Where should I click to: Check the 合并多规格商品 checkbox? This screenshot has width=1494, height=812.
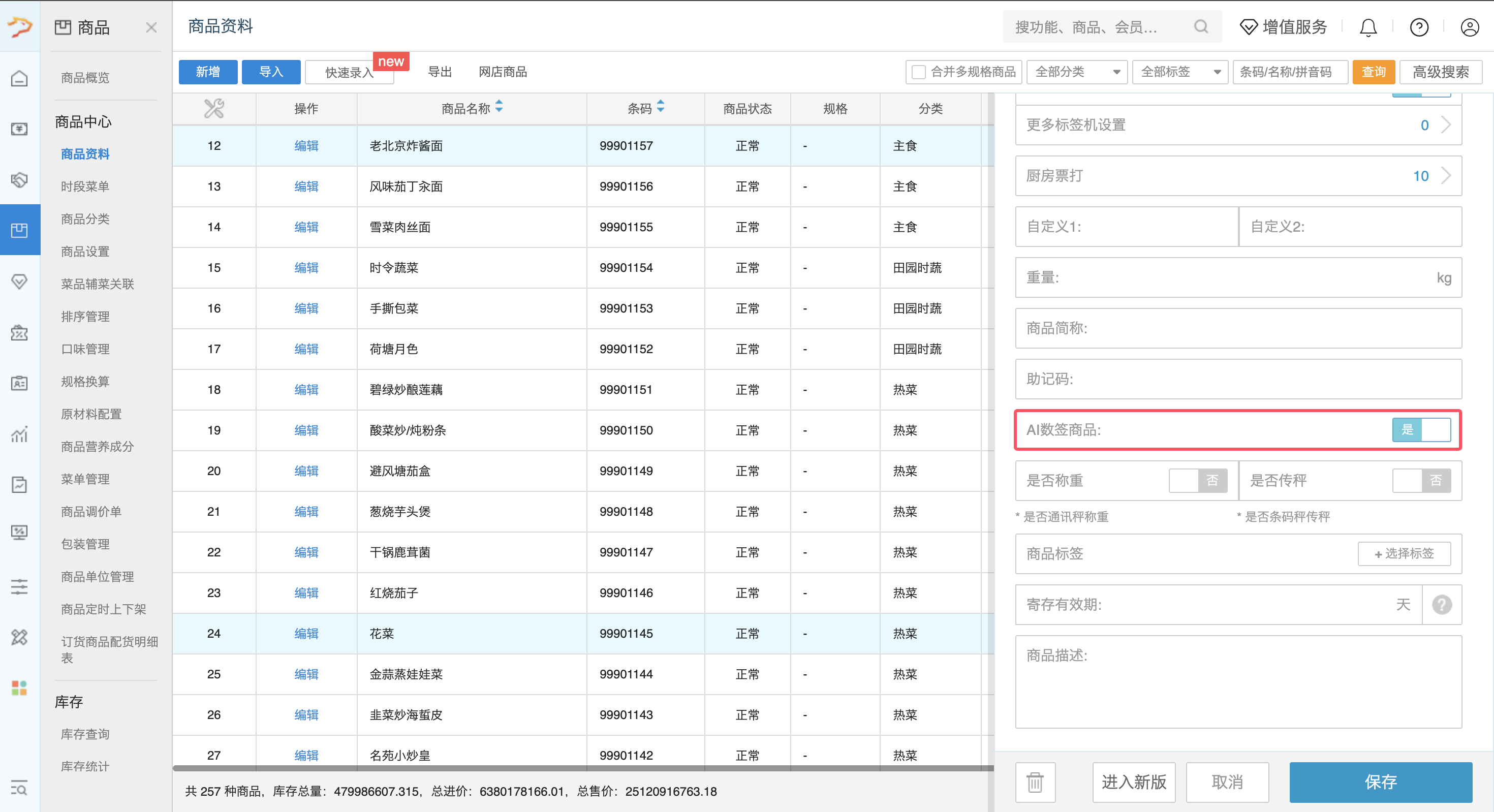pos(919,72)
